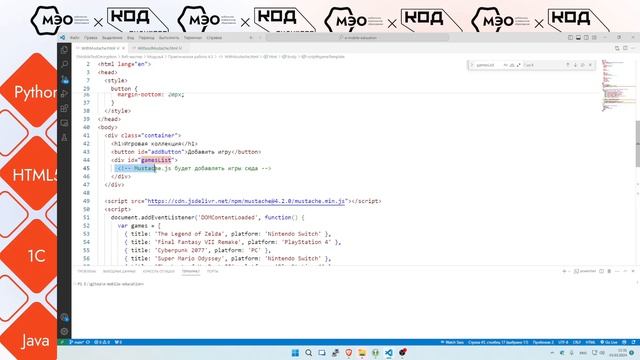Screen dimensions: 640x360
Task: Change UTF-8 encoding in status bar
Action: (563, 342)
